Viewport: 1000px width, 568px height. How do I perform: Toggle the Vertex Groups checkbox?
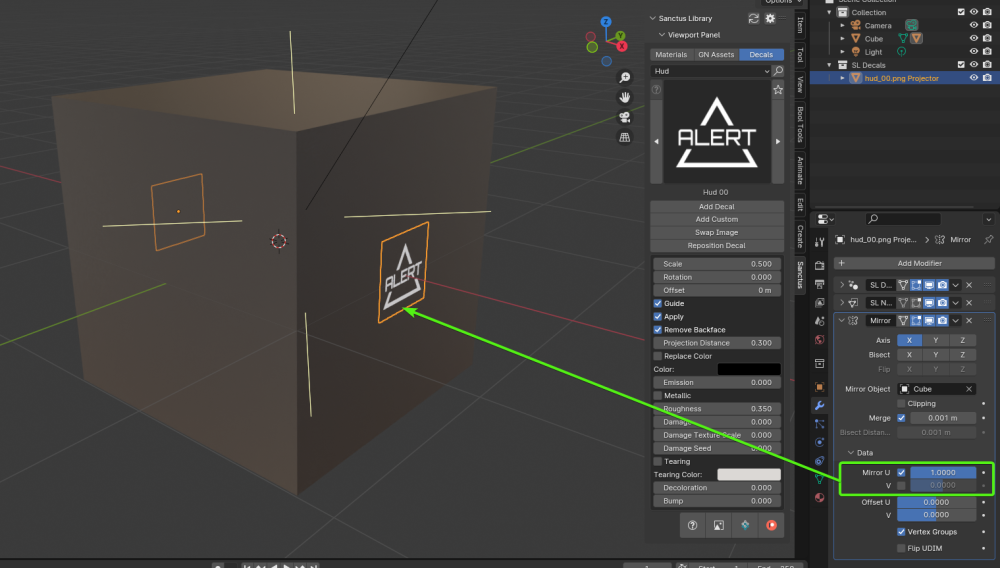point(901,532)
